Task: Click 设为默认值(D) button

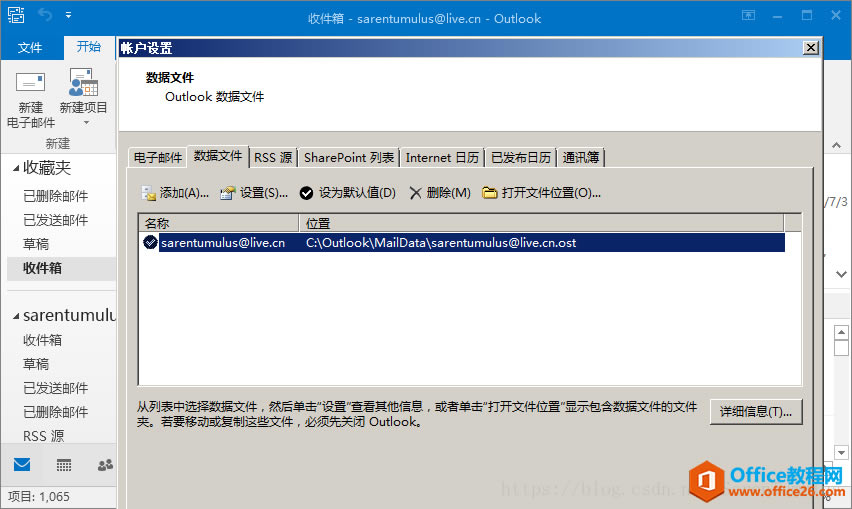Action: [x=348, y=193]
